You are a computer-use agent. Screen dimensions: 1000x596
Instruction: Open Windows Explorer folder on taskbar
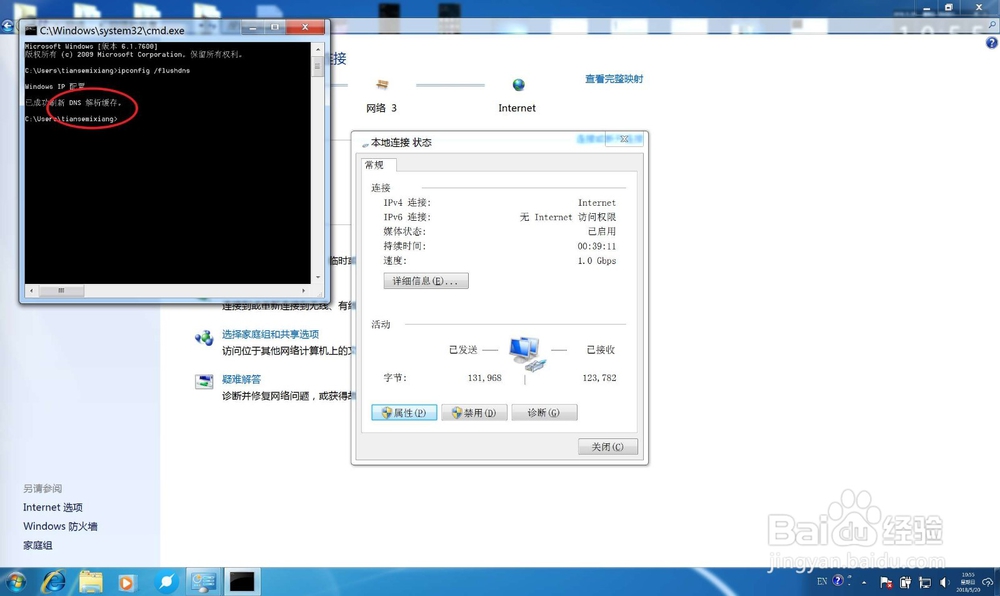[x=91, y=581]
